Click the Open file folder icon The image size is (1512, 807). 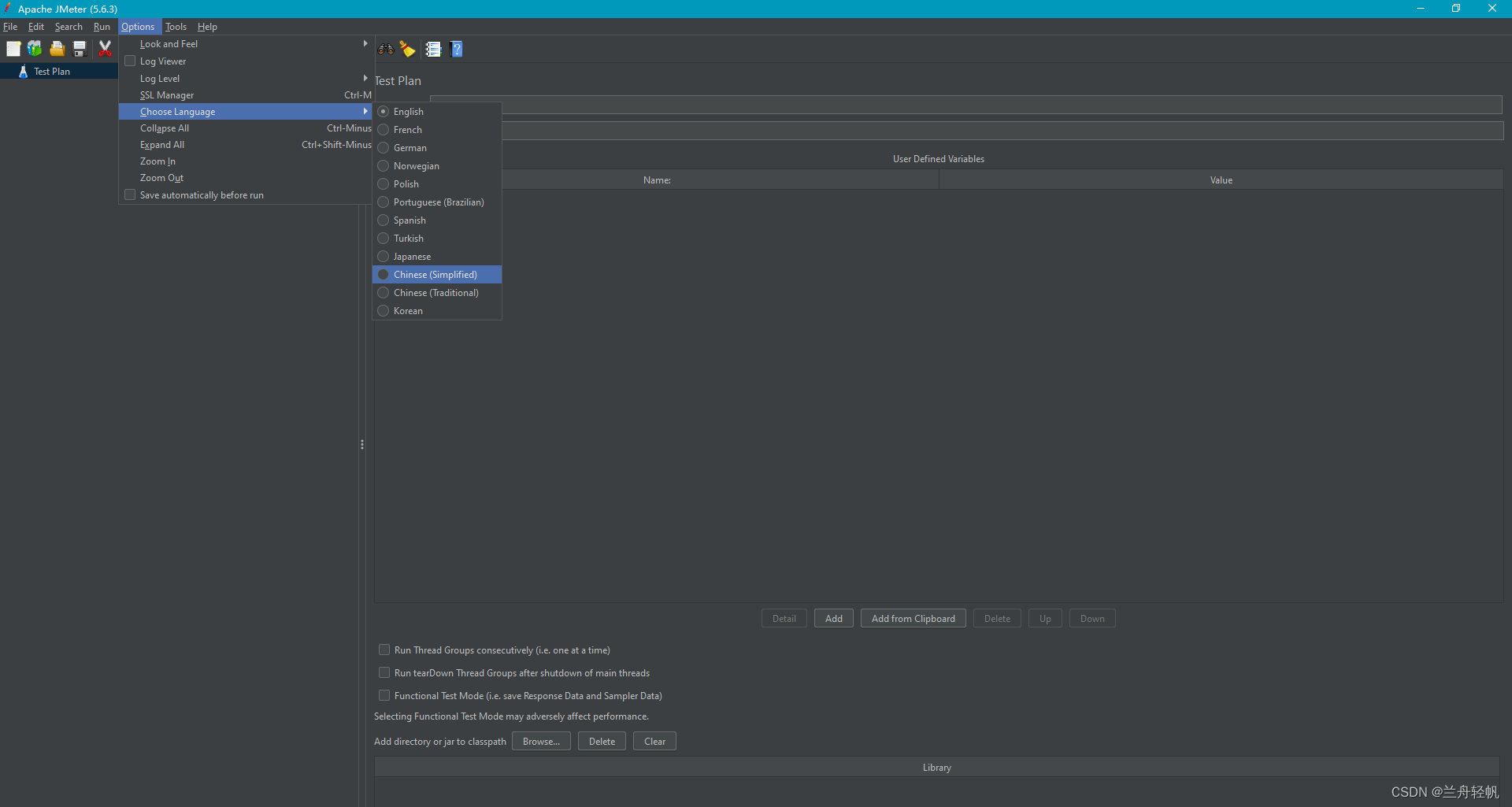point(57,49)
